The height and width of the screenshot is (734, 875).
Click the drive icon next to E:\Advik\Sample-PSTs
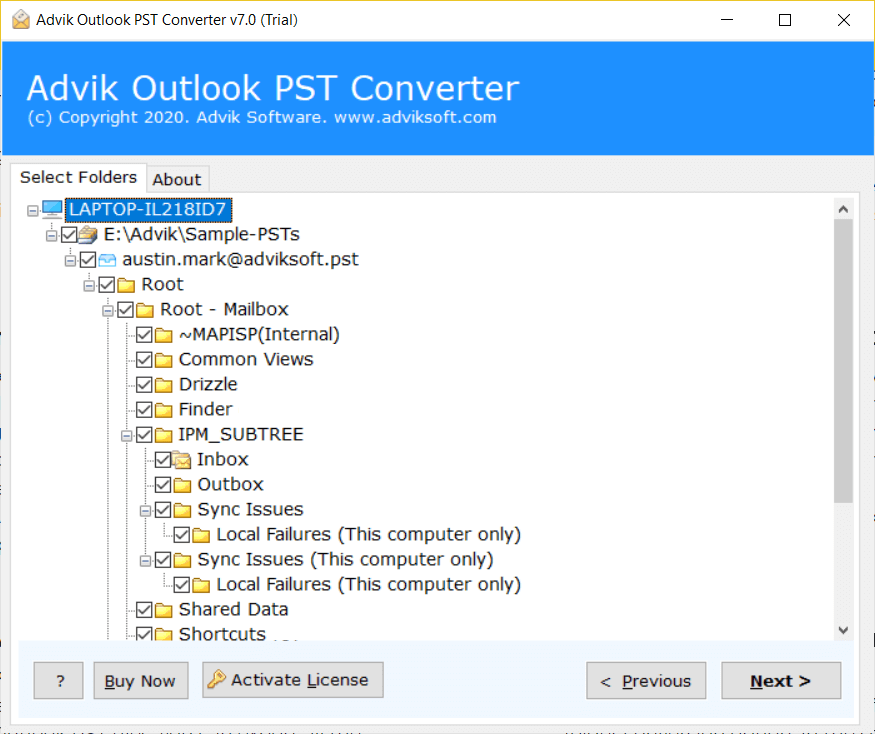pyautogui.click(x=86, y=233)
